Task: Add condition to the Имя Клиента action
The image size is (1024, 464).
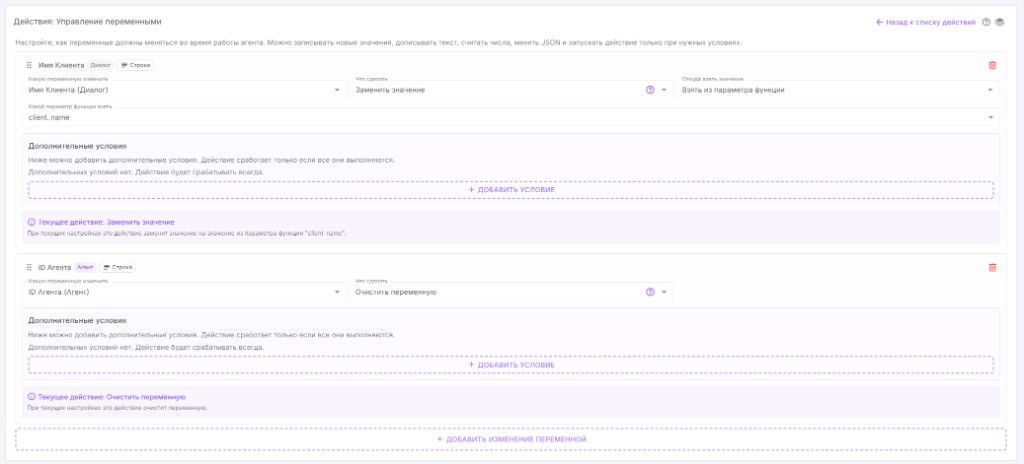Action: [511, 190]
